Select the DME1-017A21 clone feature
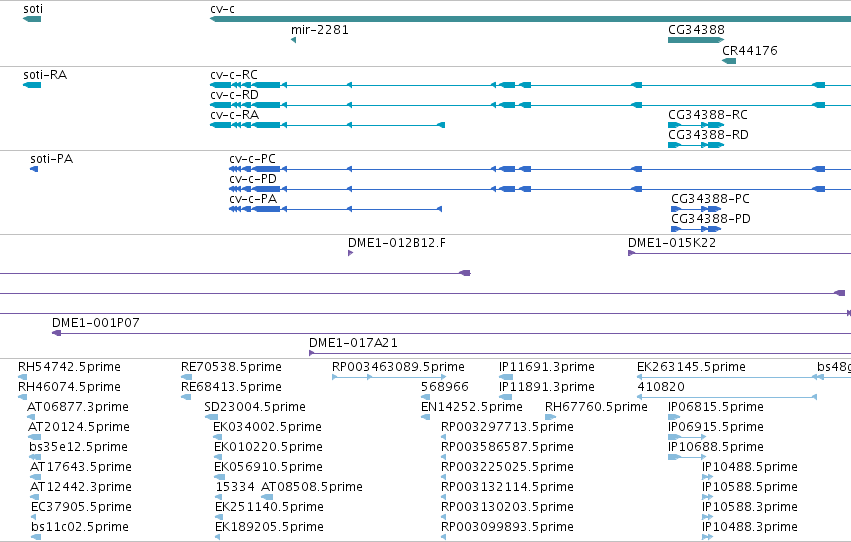This screenshot has height=542, width=851. [580, 353]
